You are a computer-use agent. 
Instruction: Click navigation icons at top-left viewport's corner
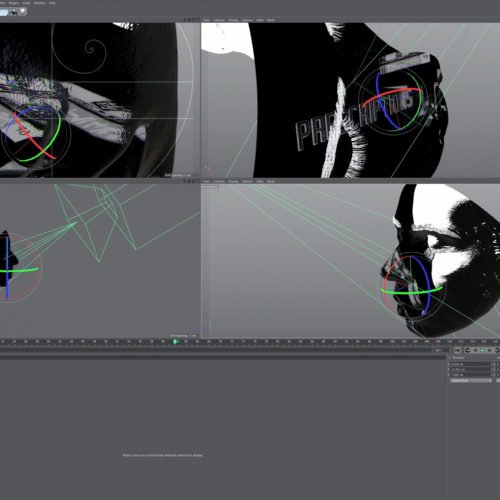point(192,20)
